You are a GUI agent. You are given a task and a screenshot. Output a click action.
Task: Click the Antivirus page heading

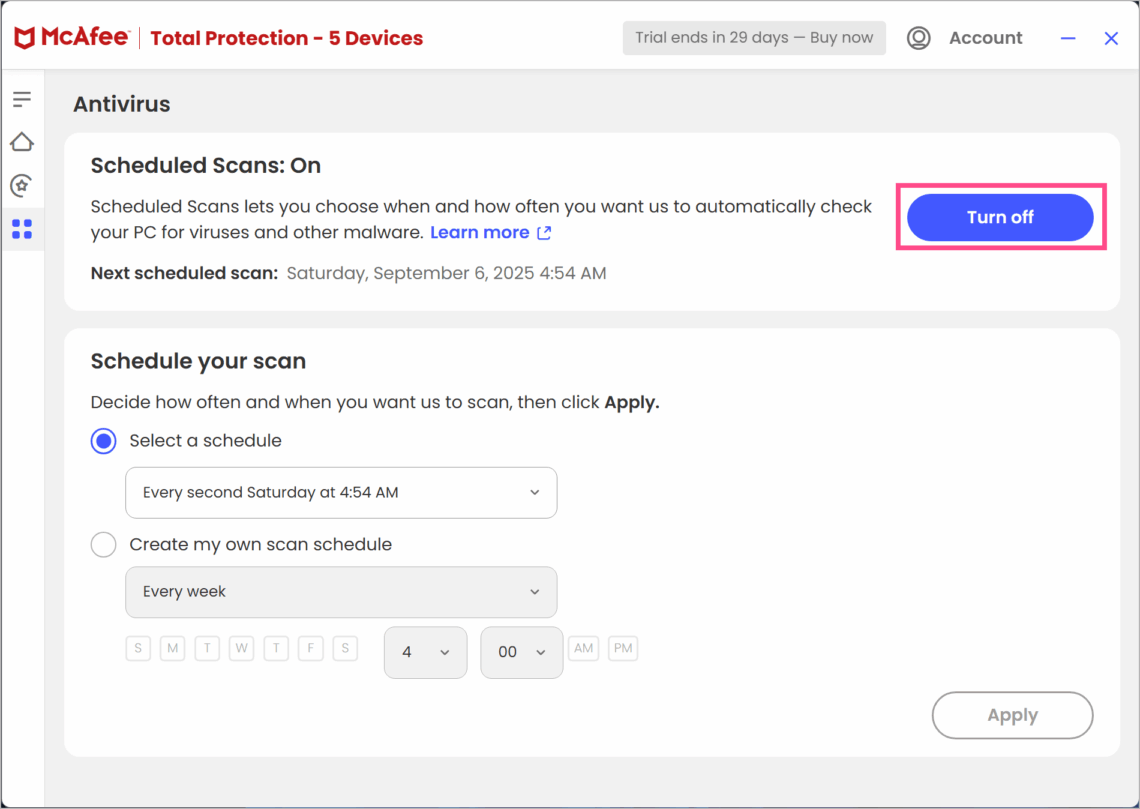pos(121,104)
